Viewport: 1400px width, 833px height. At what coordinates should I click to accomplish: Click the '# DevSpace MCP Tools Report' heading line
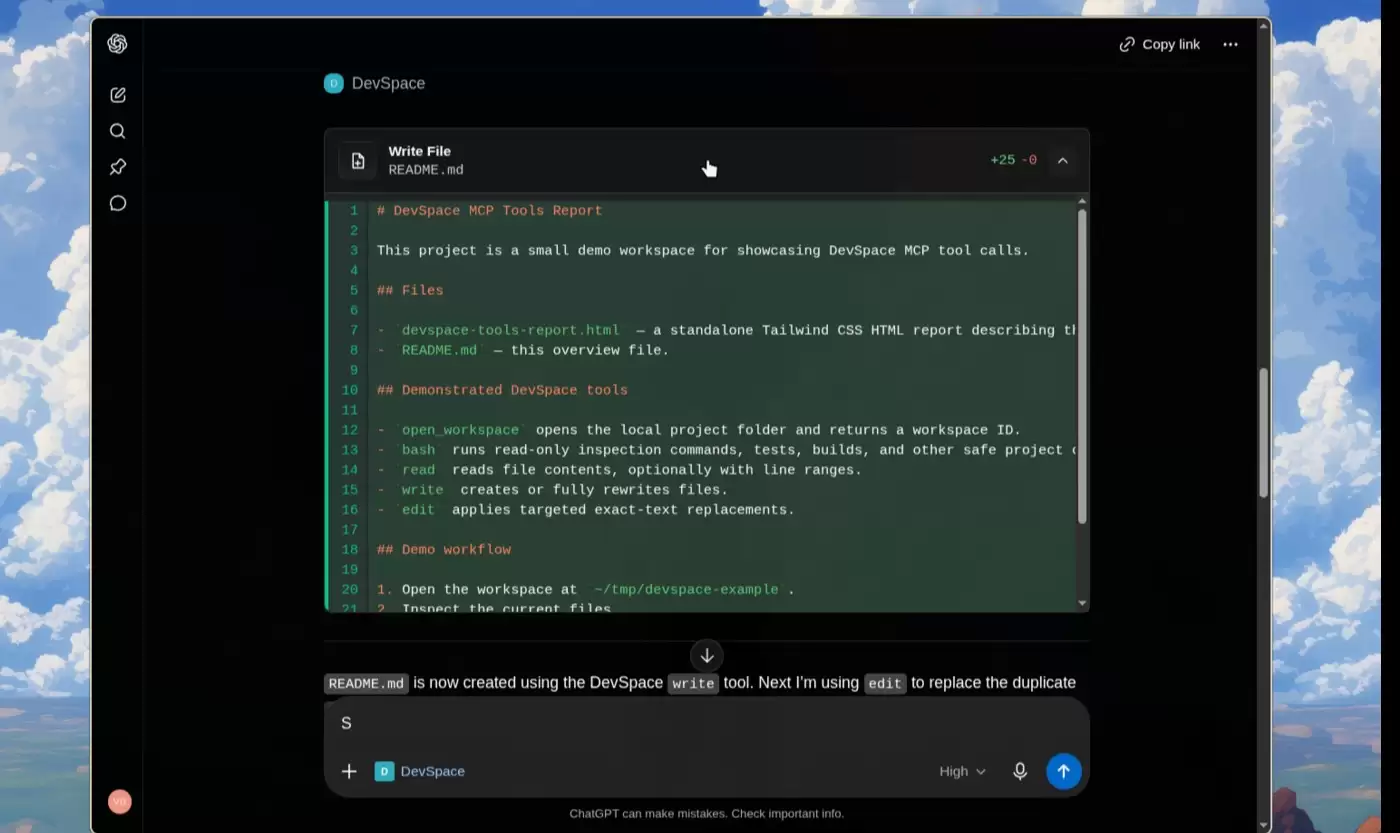click(489, 211)
